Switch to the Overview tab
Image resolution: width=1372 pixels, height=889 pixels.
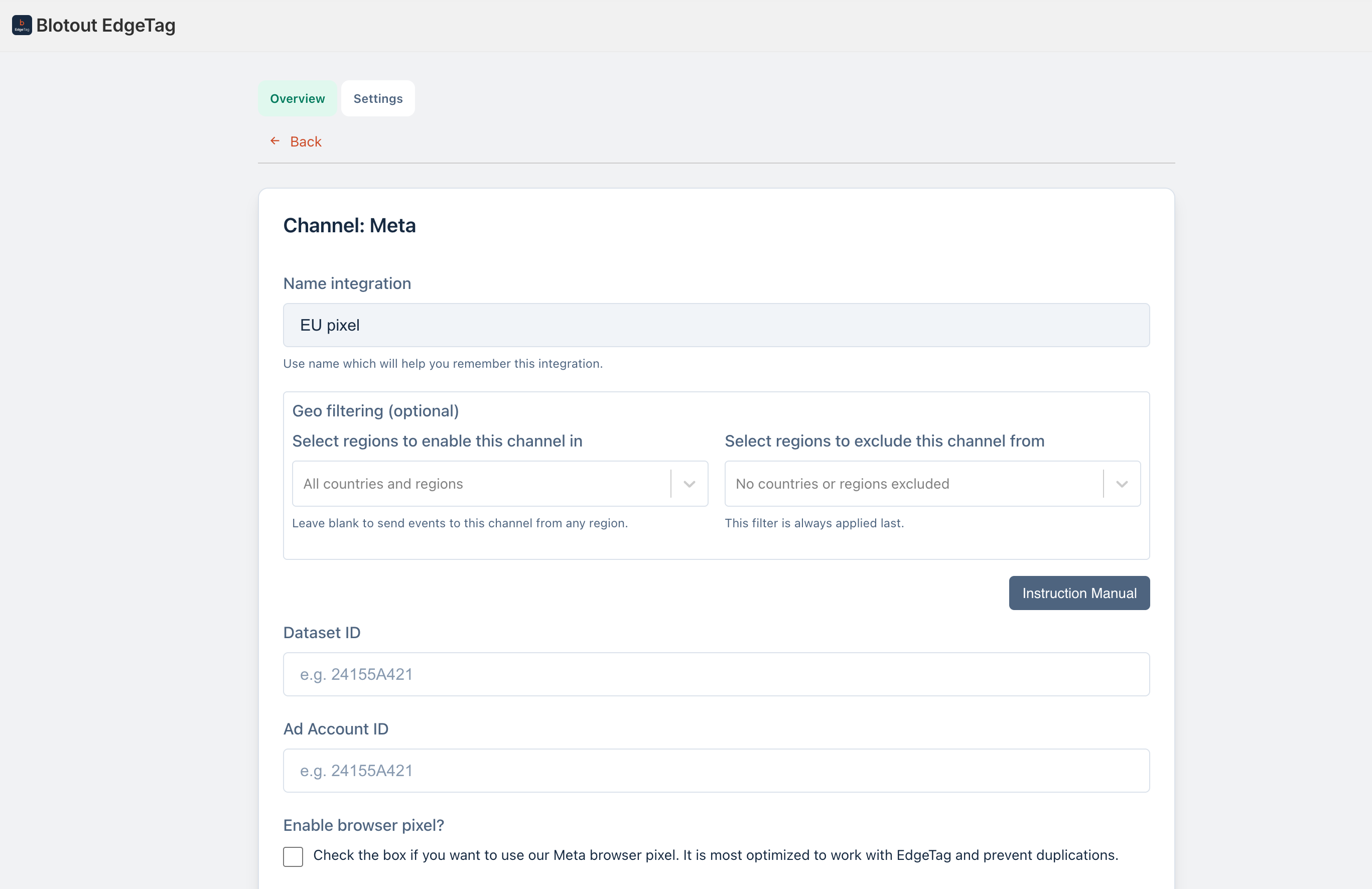(x=298, y=98)
